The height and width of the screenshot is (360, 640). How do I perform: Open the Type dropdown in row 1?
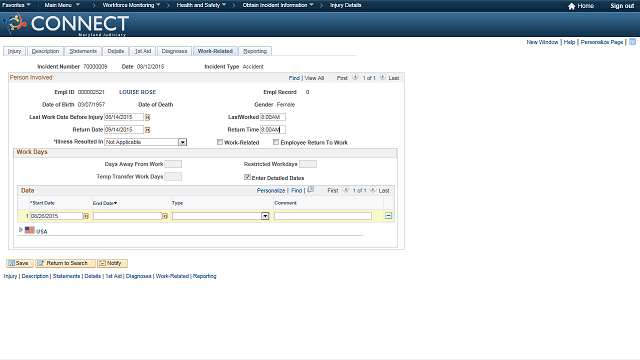coord(265,216)
